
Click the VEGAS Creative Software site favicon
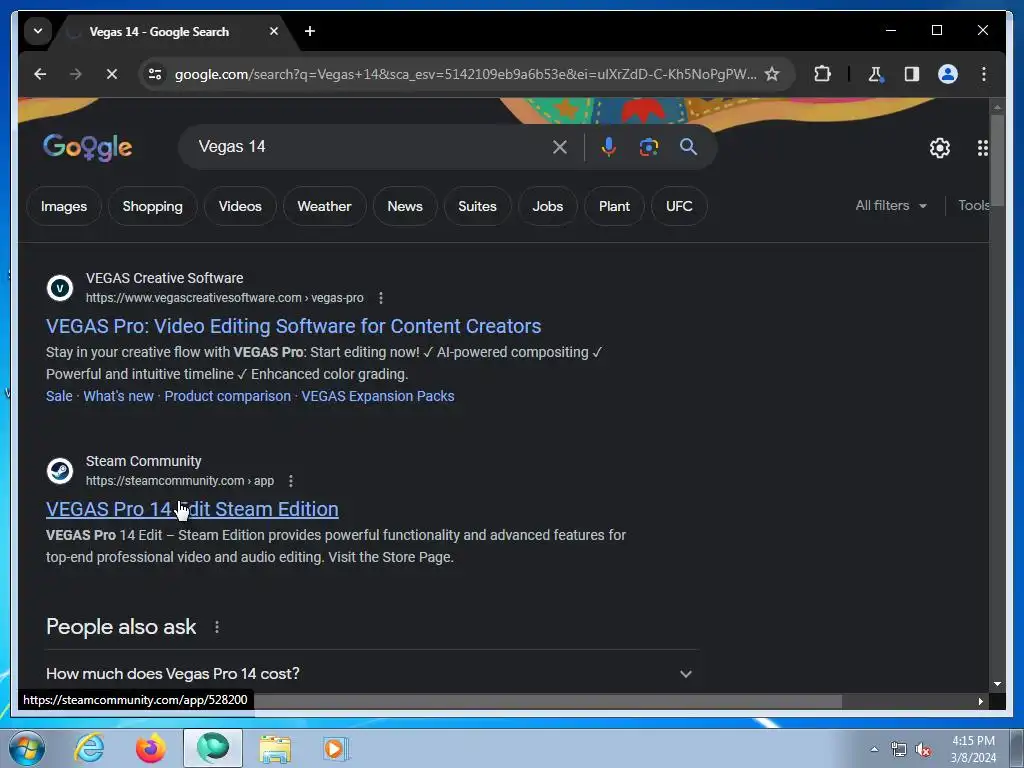click(60, 288)
